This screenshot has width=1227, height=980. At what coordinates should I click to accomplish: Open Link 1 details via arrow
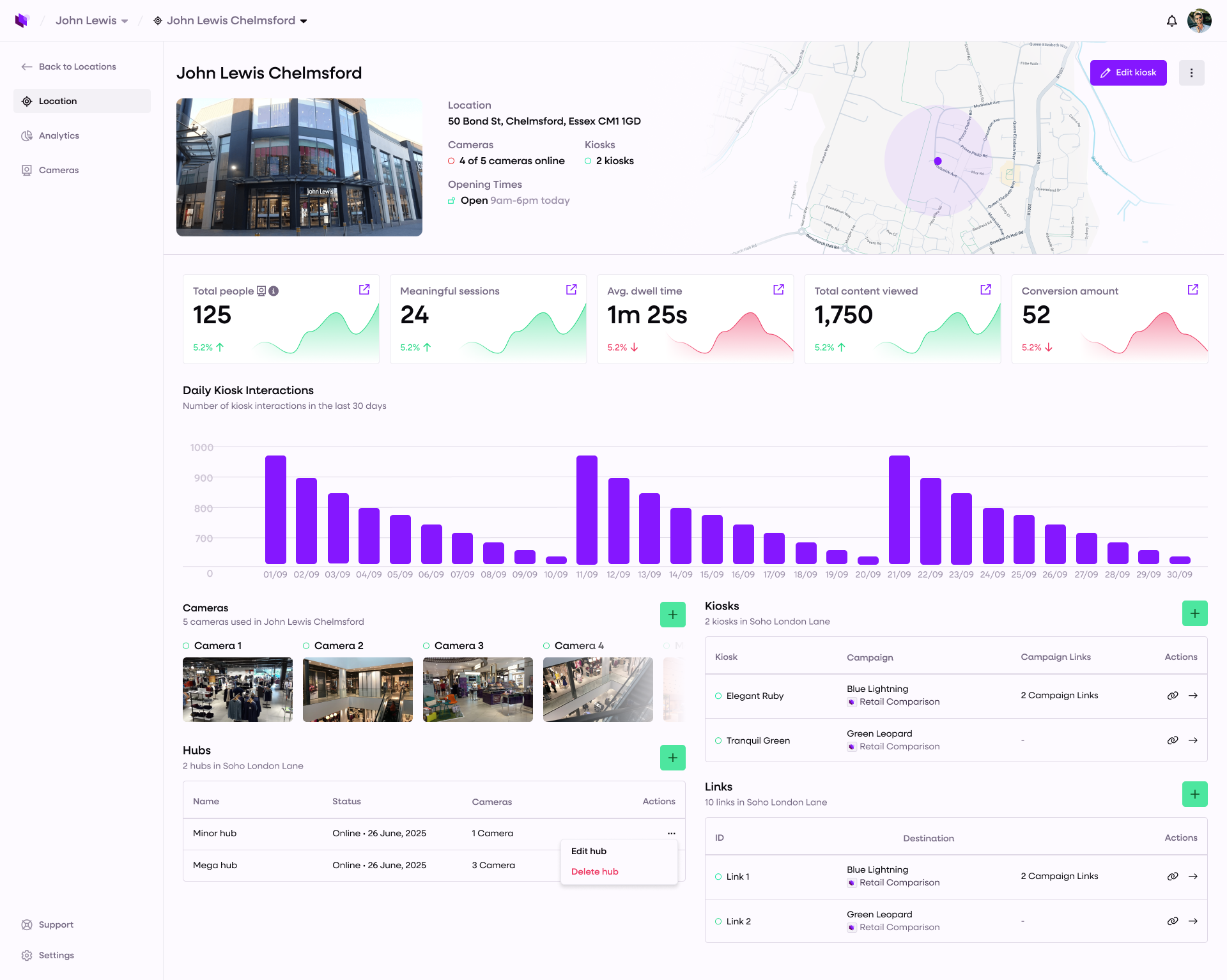point(1193,877)
